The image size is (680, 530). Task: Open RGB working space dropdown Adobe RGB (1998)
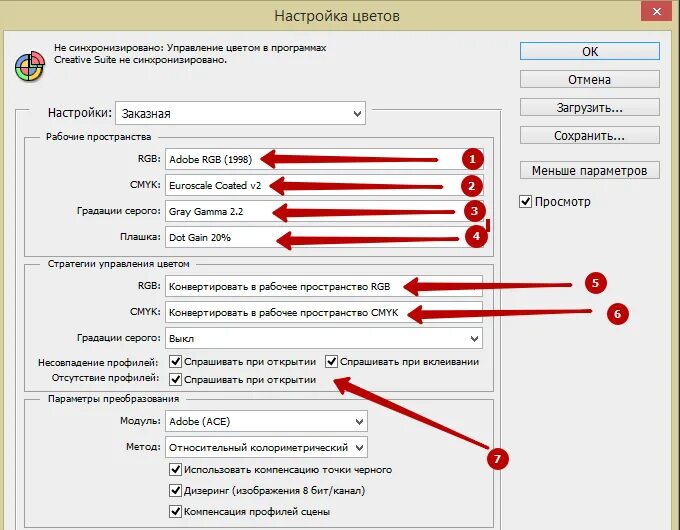click(x=324, y=159)
